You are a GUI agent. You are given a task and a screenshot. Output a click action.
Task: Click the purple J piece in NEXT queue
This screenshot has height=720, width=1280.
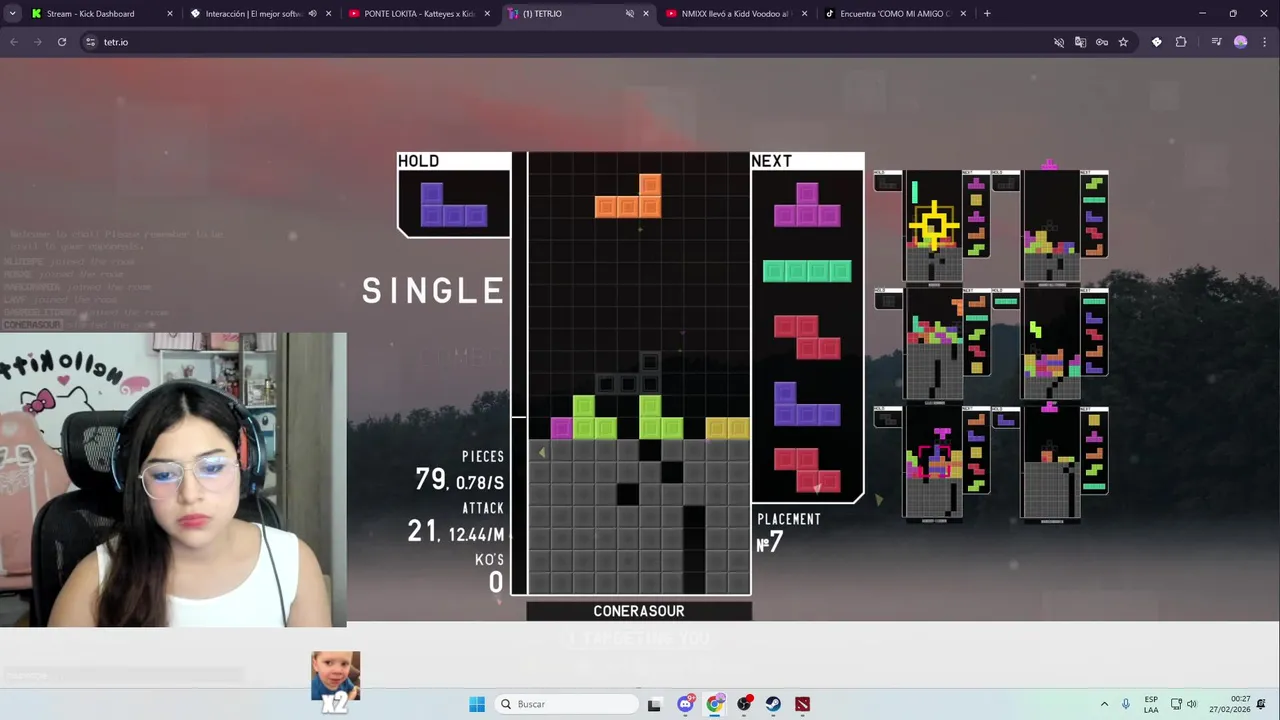(807, 404)
